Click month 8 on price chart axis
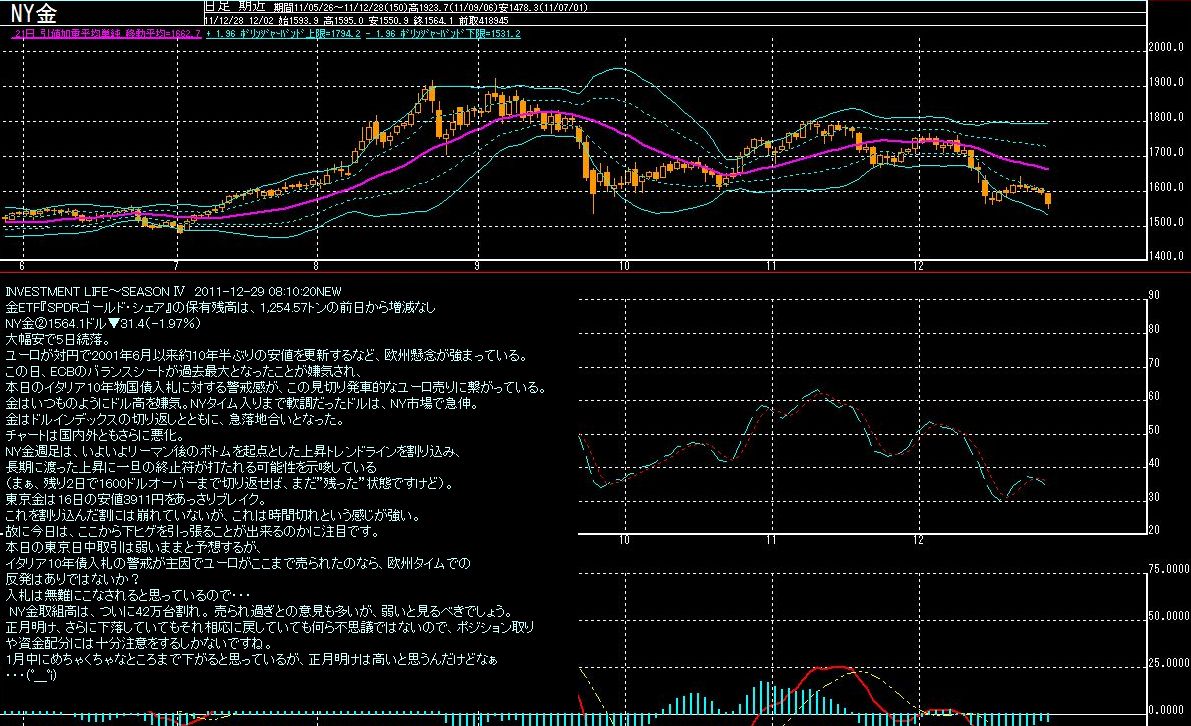The height and width of the screenshot is (726, 1191). (316, 266)
